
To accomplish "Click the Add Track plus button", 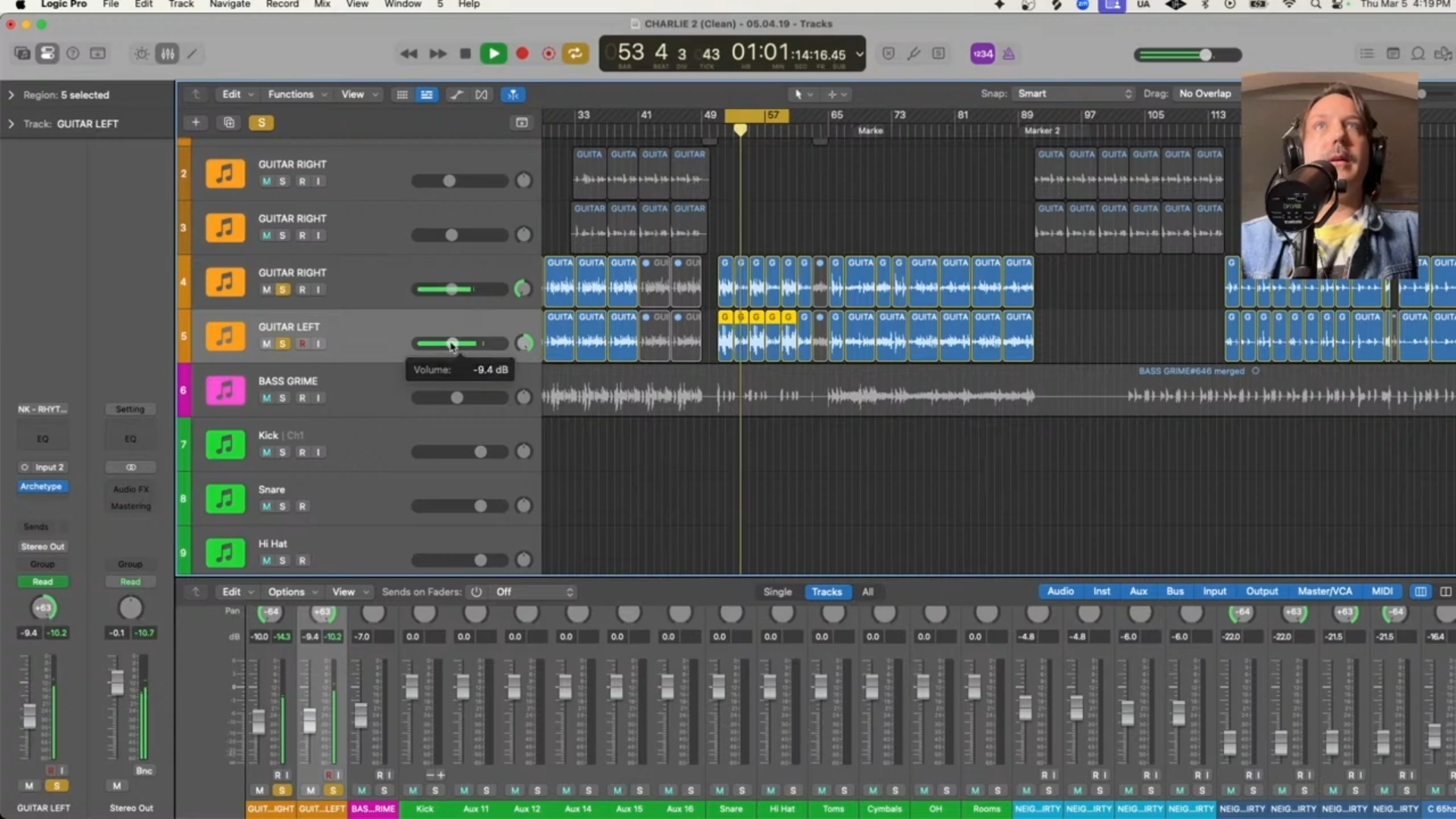I will point(196,123).
